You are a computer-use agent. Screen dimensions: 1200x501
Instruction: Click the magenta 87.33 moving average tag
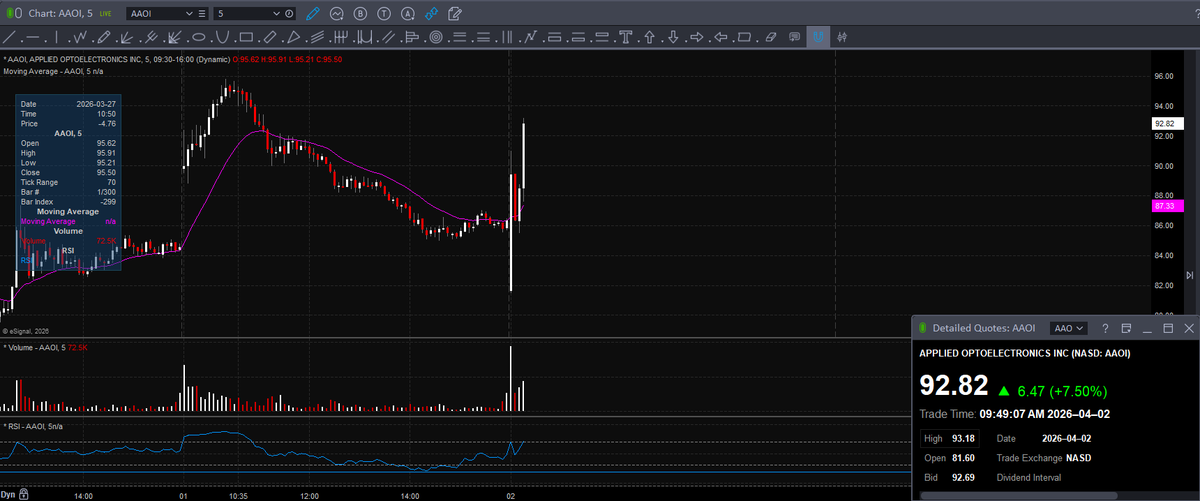[x=1169, y=205]
